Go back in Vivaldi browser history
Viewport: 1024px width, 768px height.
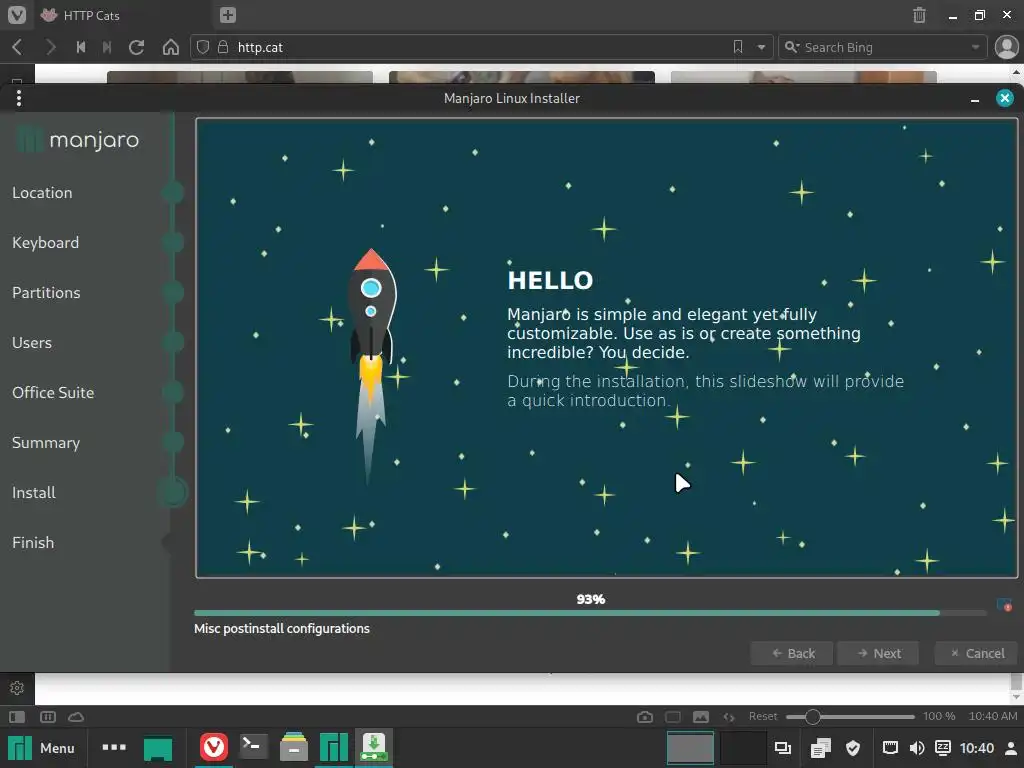click(x=18, y=47)
